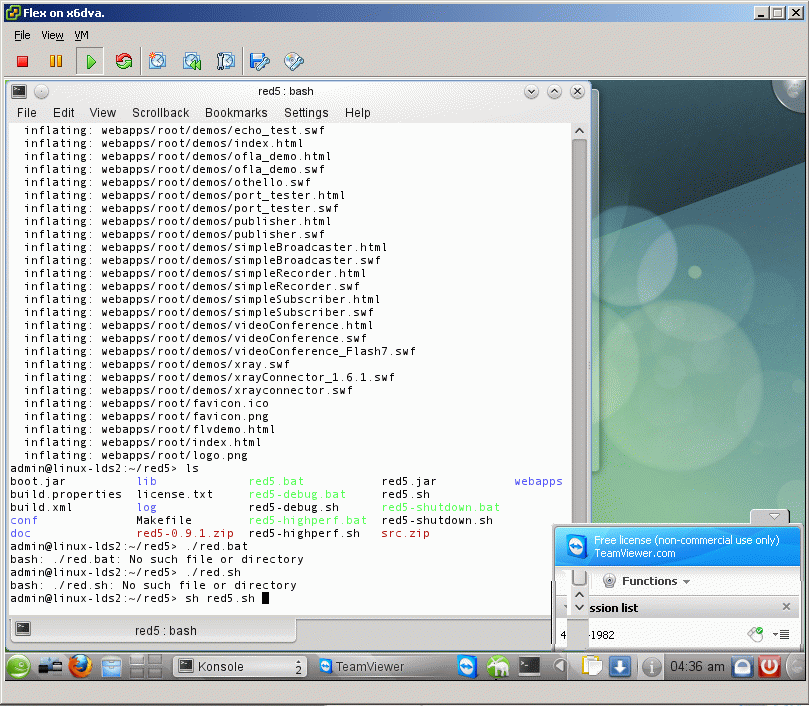809x706 pixels.
Task: Open session options list dropdown
Action: [x=781, y=634]
